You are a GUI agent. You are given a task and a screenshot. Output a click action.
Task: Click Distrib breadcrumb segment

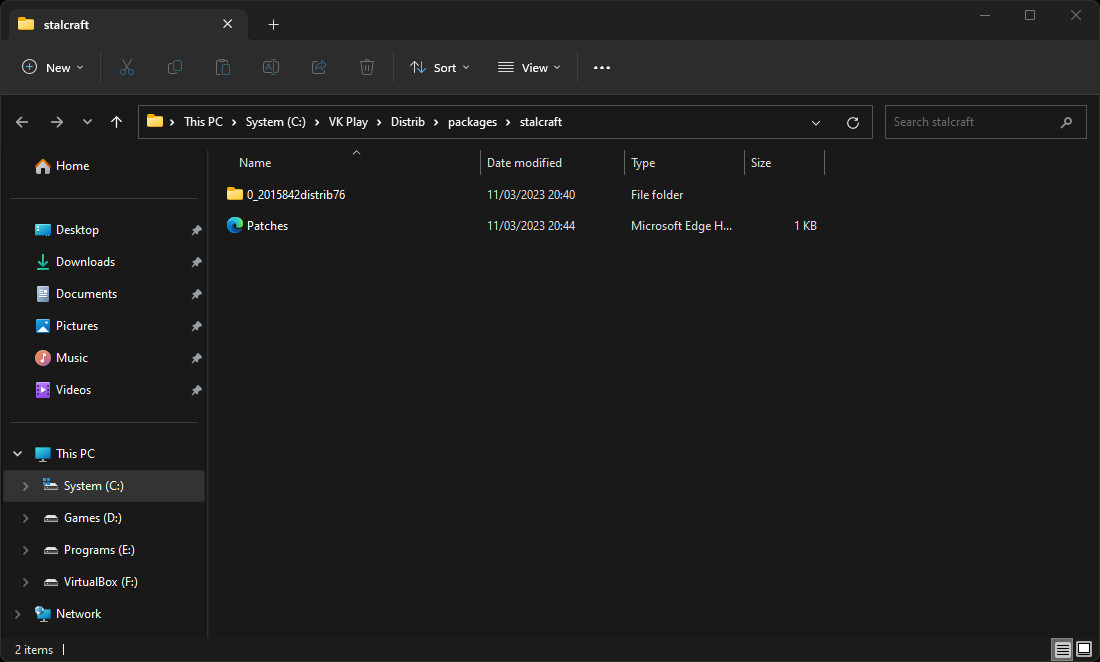408,122
